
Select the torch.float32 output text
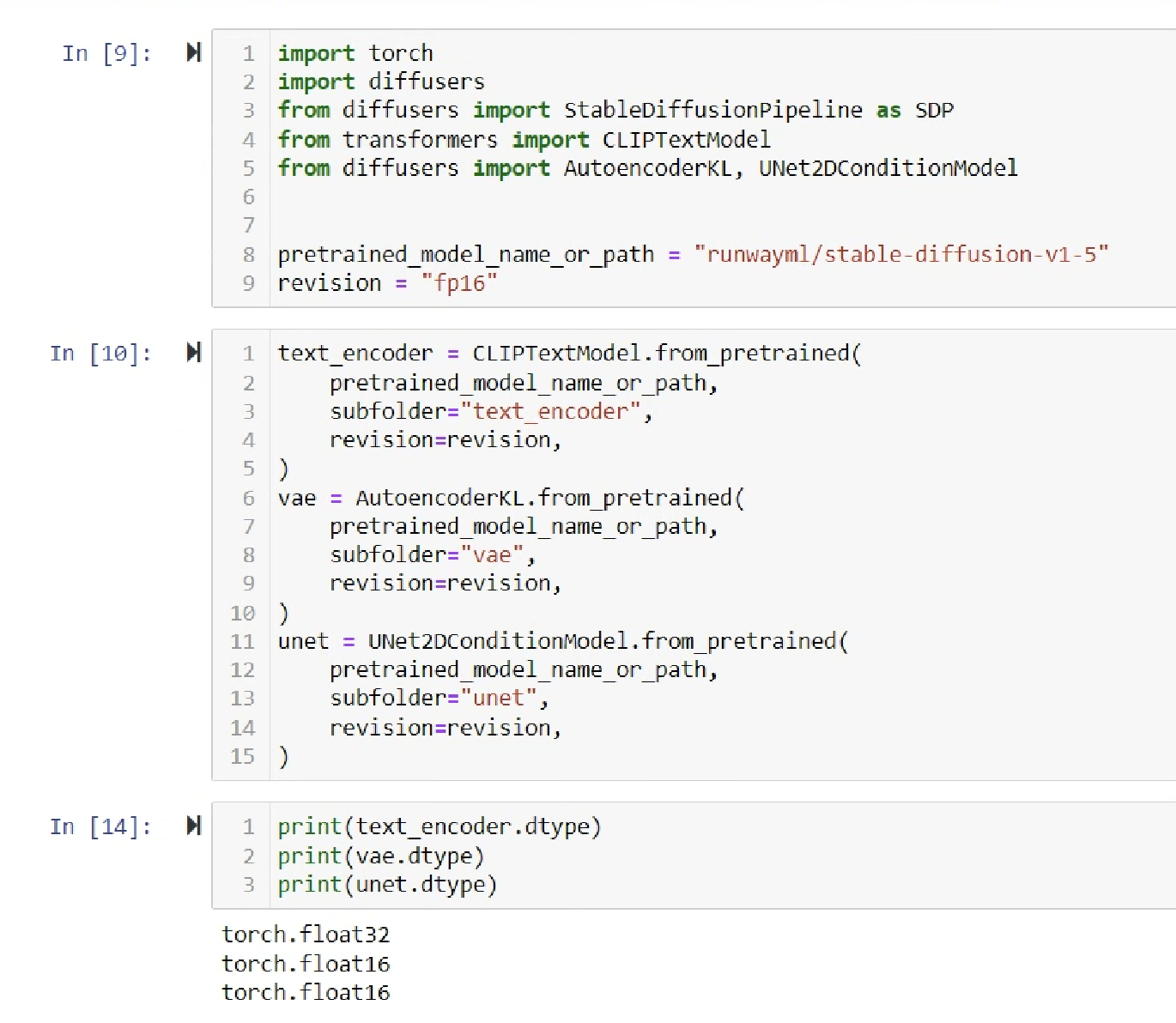click(306, 934)
